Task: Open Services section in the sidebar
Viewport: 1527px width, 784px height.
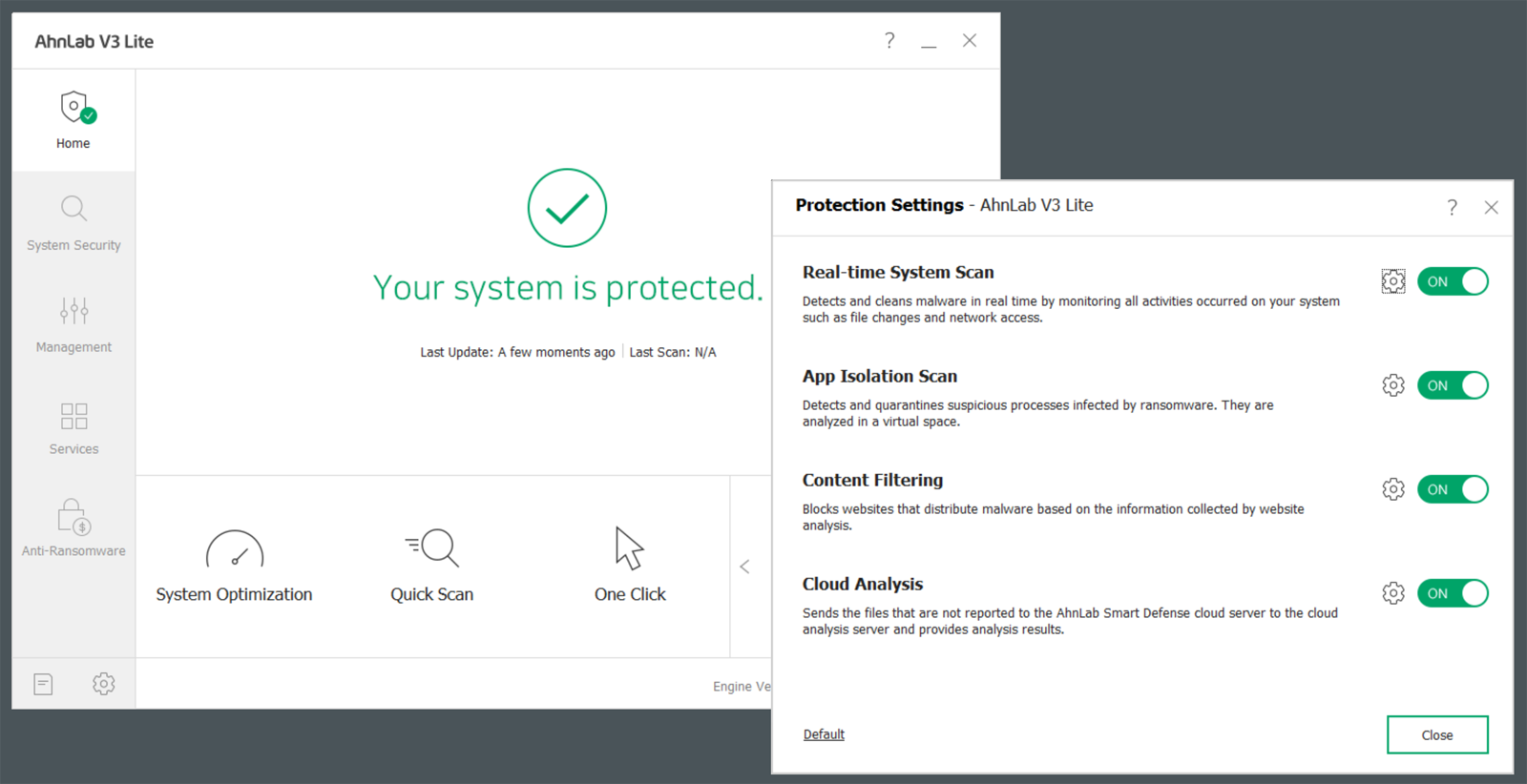Action: point(73,426)
